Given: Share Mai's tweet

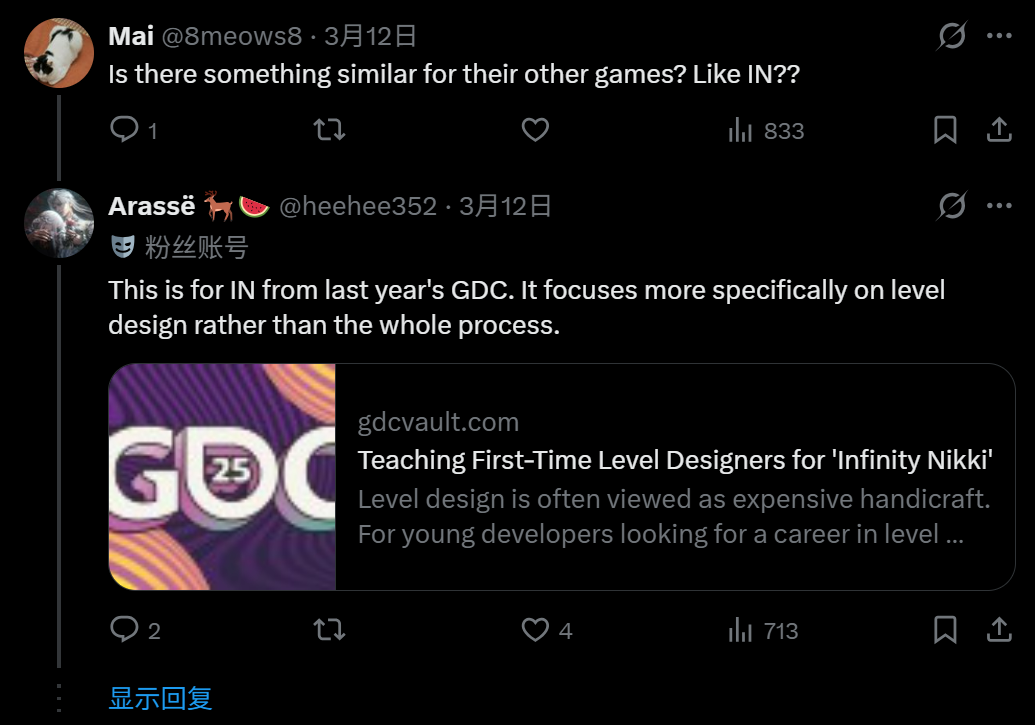Looking at the screenshot, I should click(x=998, y=130).
